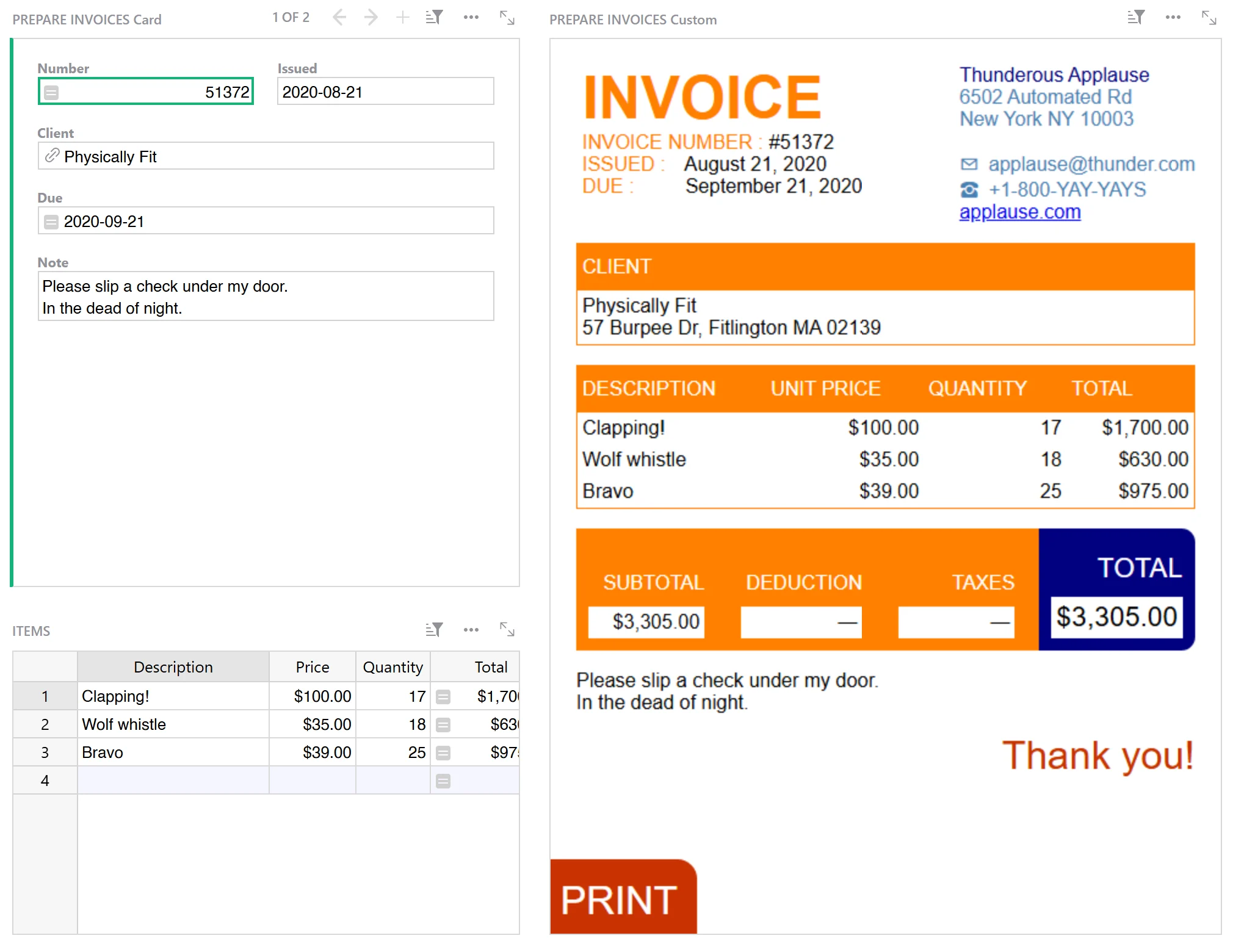
Task: Click link icon in Client field
Action: (x=52, y=156)
